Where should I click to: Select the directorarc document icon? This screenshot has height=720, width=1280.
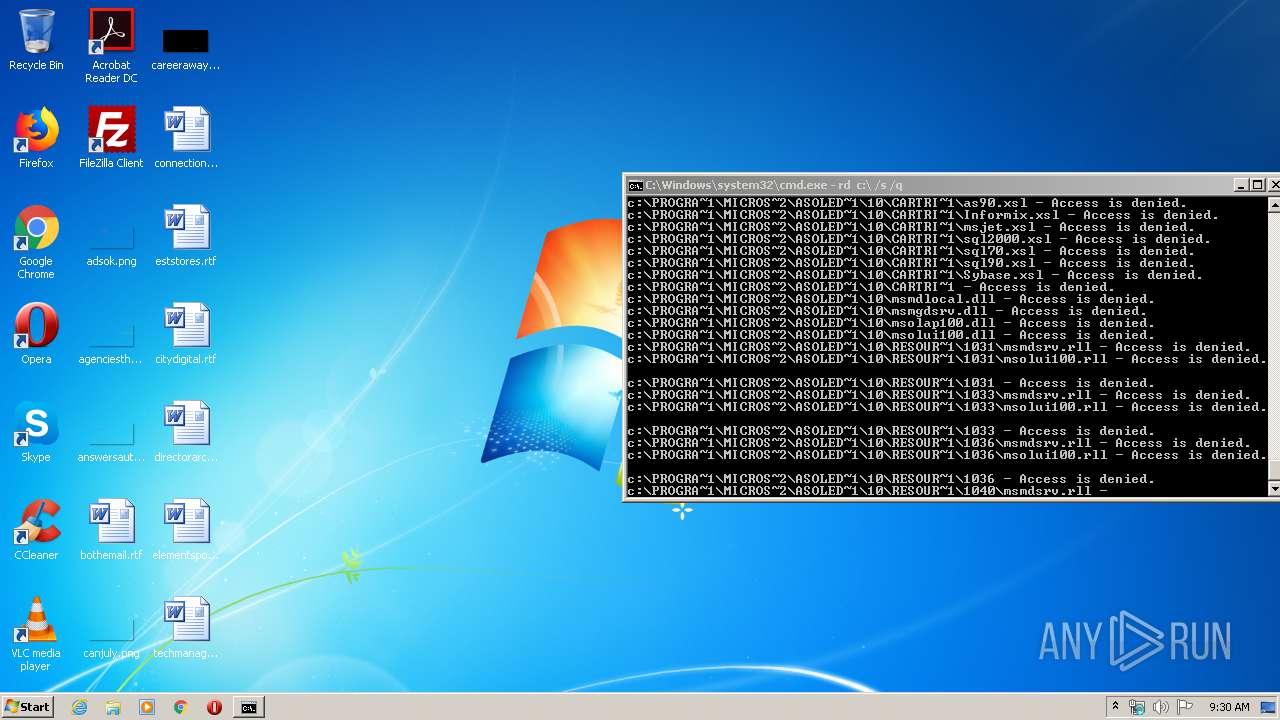186,433
